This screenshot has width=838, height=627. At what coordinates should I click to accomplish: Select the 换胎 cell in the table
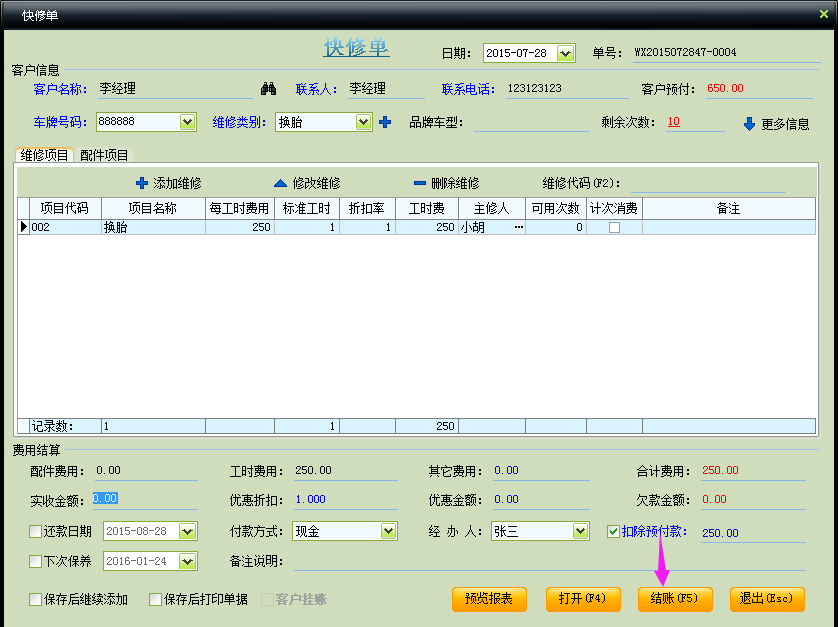(153, 227)
